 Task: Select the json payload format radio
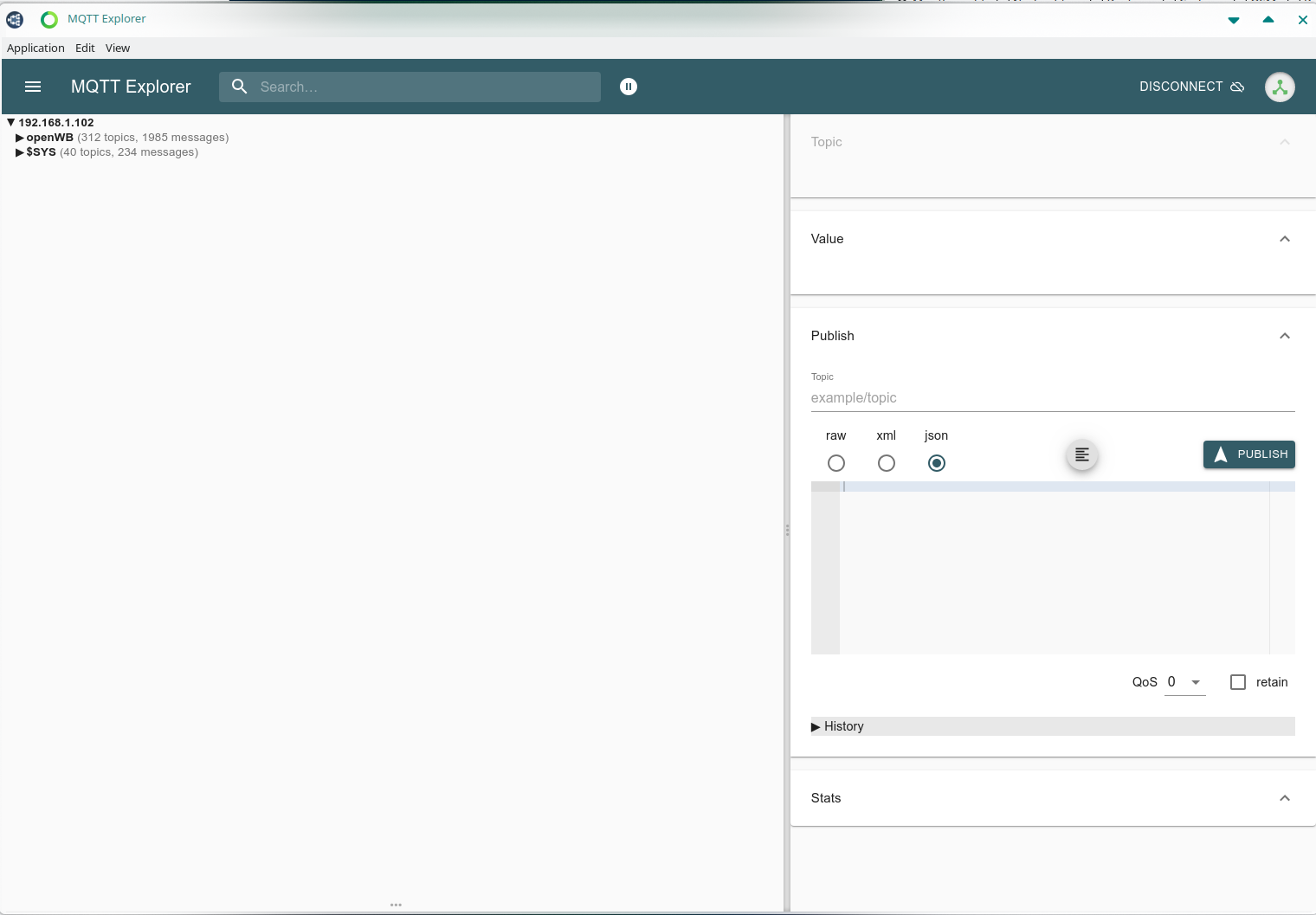coord(936,463)
